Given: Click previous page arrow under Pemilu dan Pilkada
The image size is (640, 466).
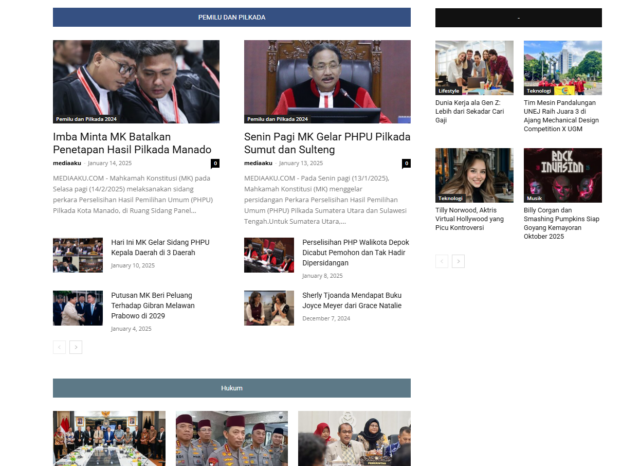Looking at the screenshot, I should coord(59,347).
